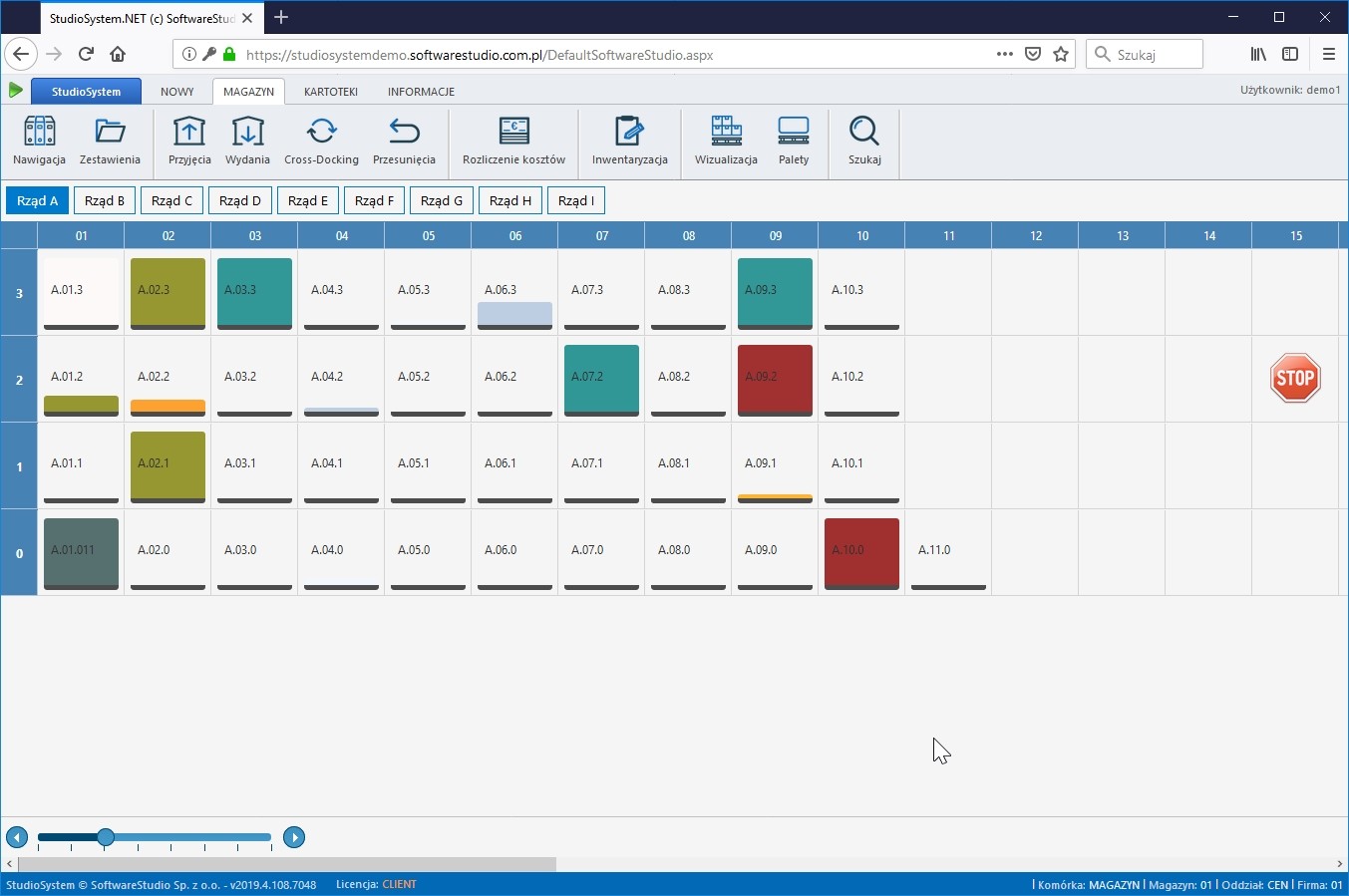Viewport: 1349px width, 896px height.
Task: Click the site information padlock icon
Action: point(229,54)
